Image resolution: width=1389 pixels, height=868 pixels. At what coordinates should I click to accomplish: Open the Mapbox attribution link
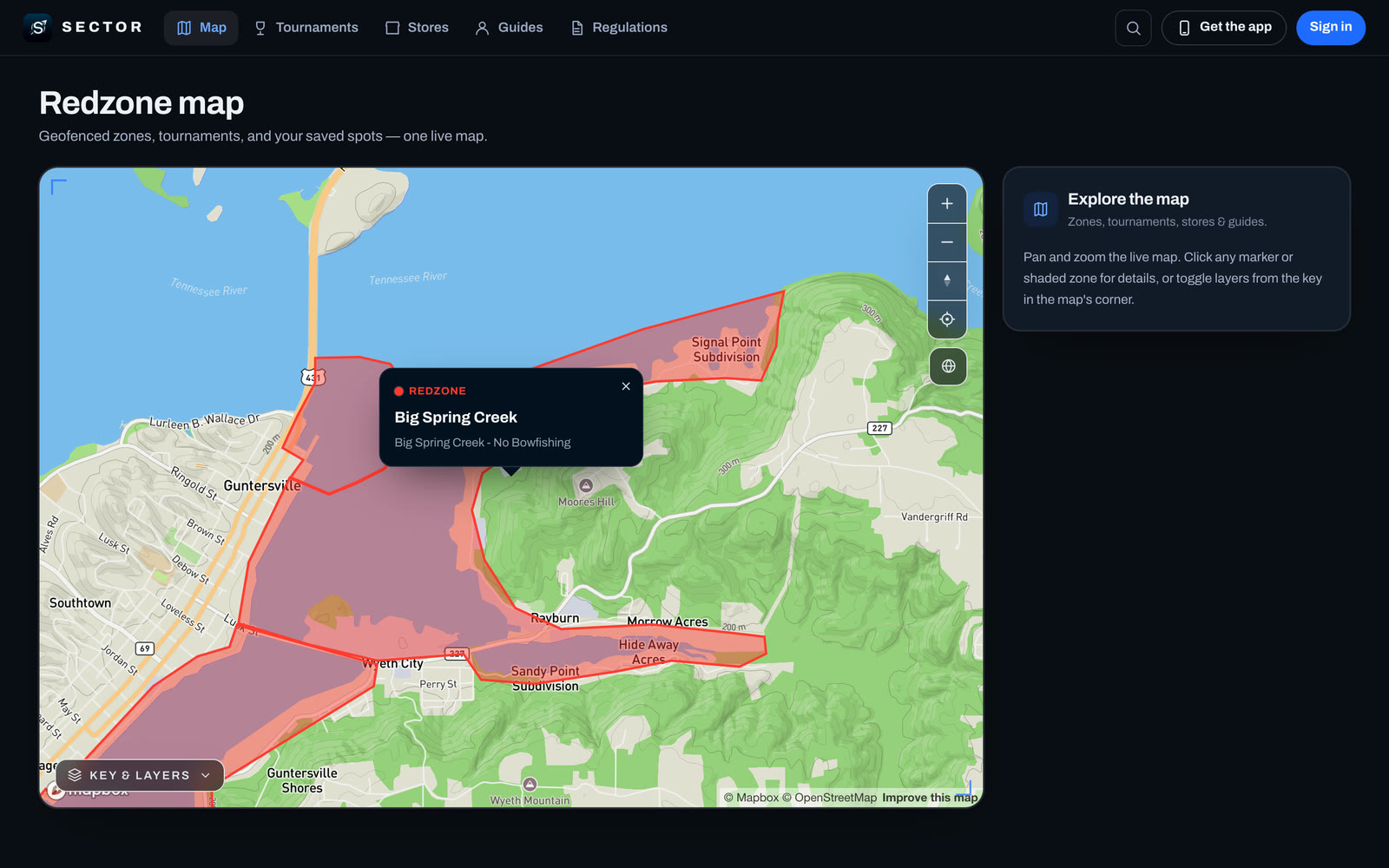pyautogui.click(x=751, y=798)
